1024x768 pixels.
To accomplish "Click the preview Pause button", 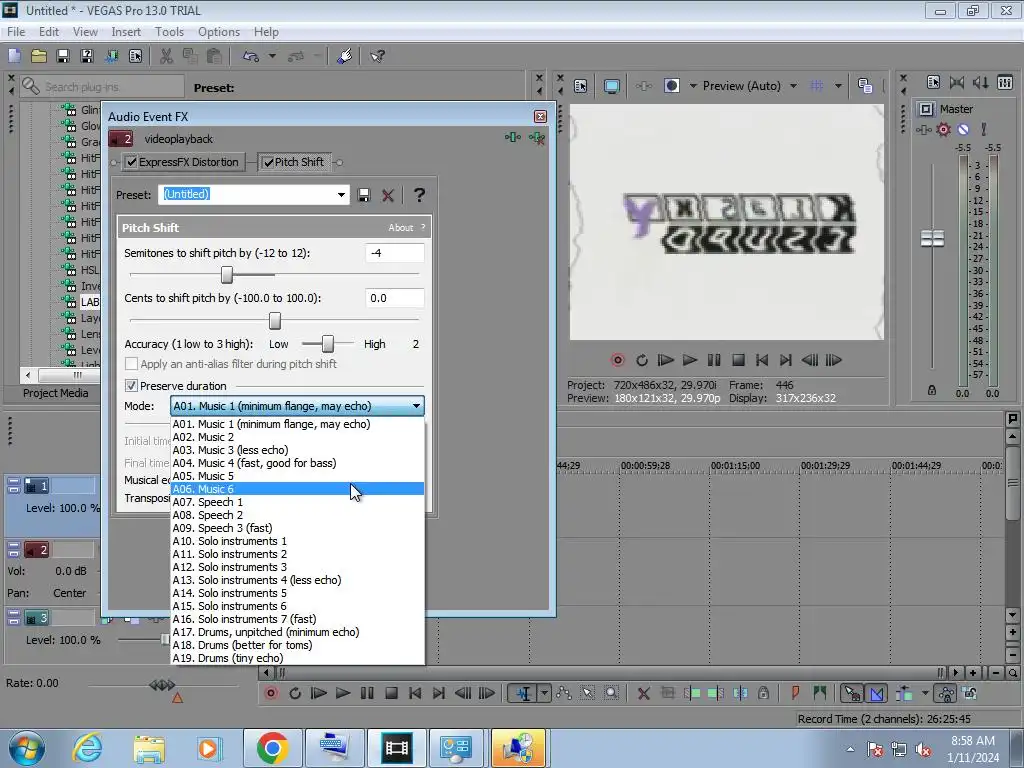I will point(714,360).
